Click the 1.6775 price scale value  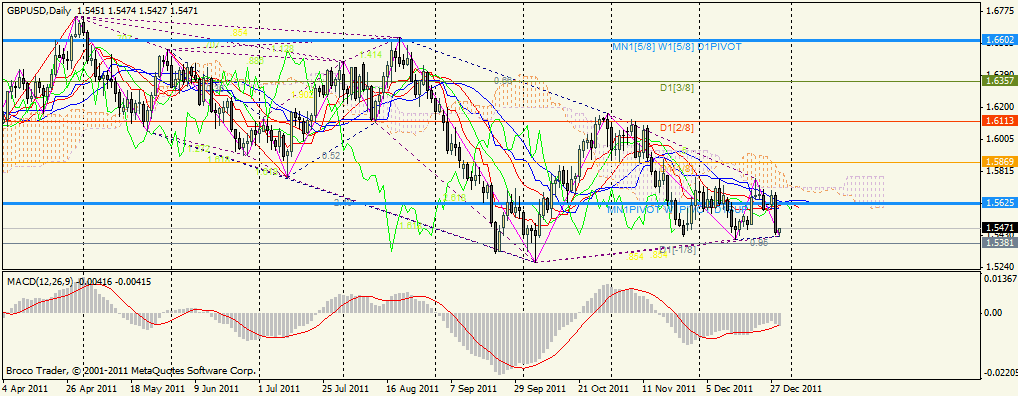click(x=999, y=10)
